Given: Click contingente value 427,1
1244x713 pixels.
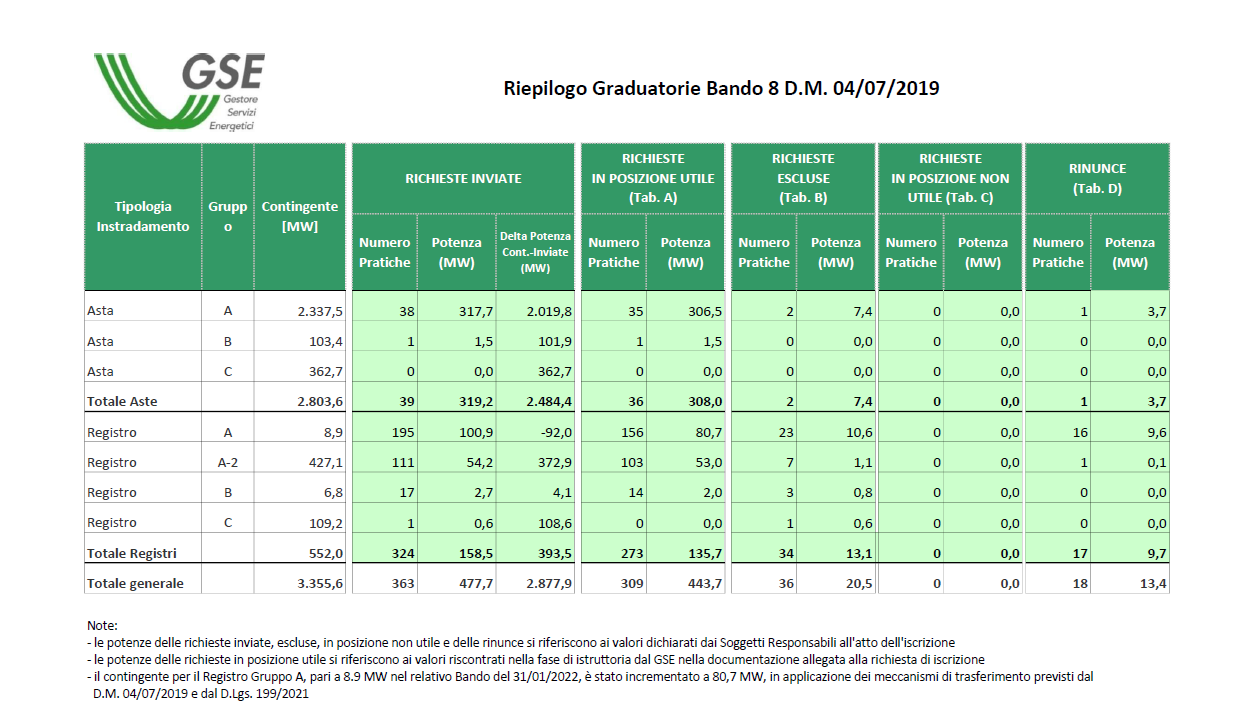Looking at the screenshot, I should click(x=326, y=462).
